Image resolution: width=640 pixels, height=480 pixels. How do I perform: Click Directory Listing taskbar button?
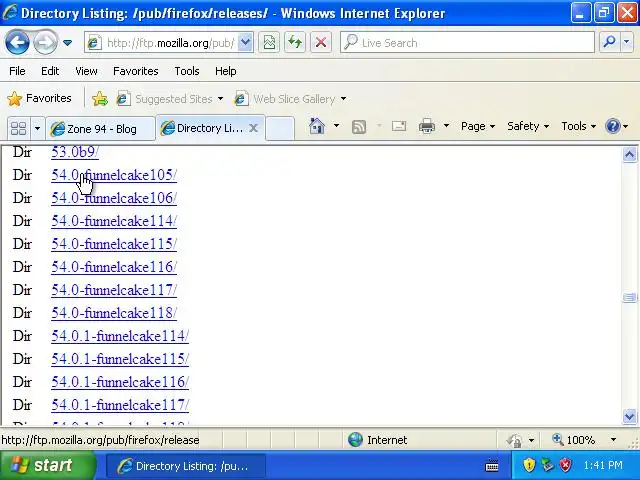tap(186, 466)
